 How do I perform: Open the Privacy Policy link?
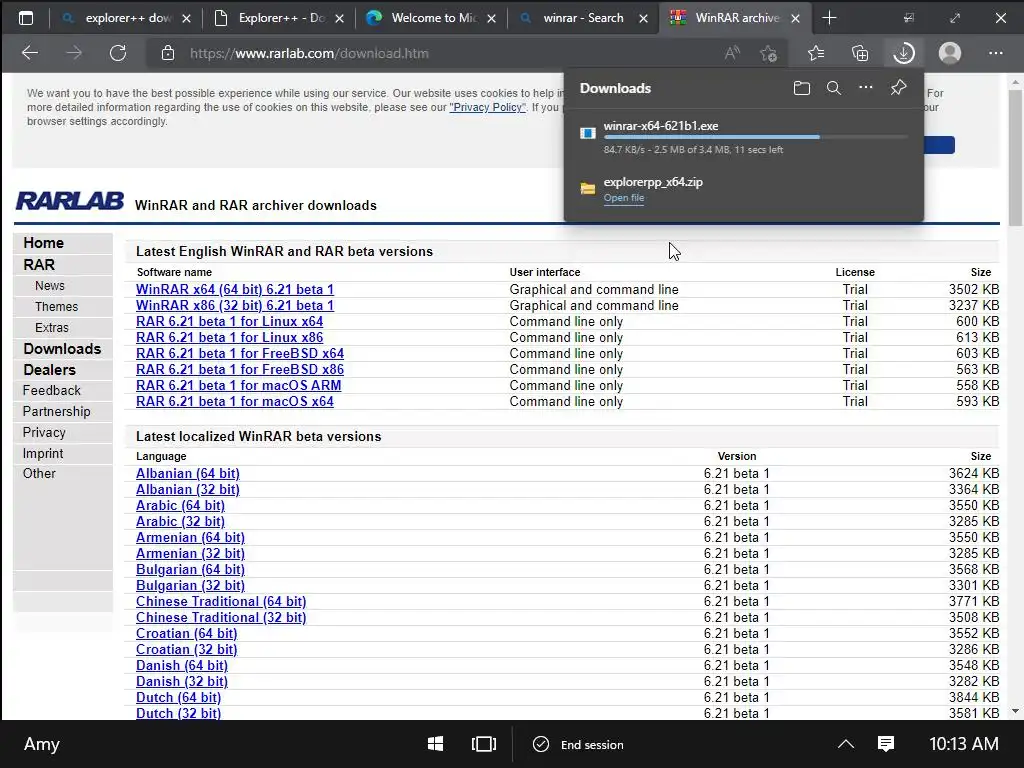coord(487,107)
